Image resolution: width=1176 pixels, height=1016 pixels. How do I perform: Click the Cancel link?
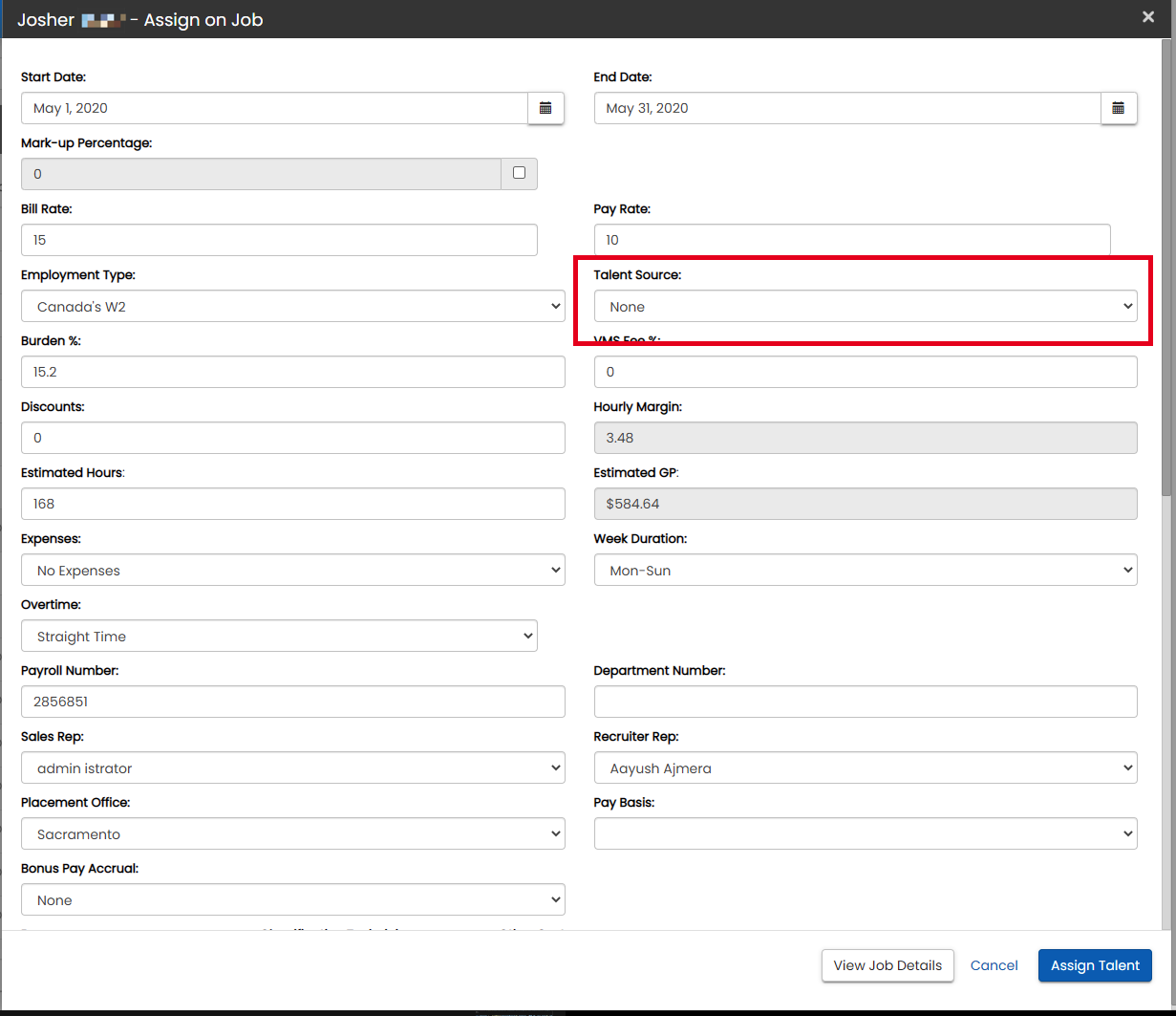point(994,965)
